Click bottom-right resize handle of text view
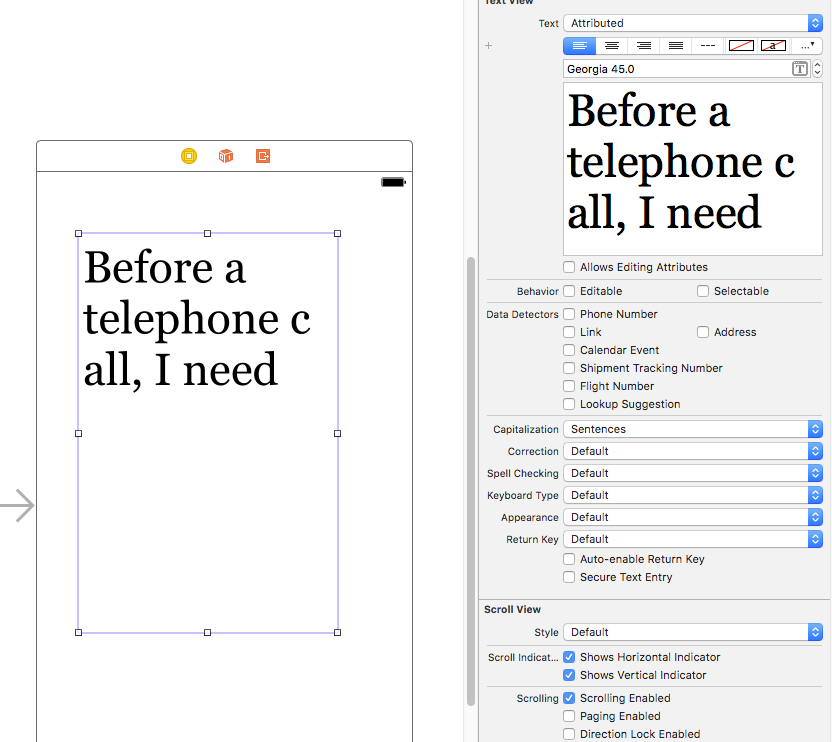Viewport: 832px width, 742px height. pyautogui.click(x=337, y=633)
